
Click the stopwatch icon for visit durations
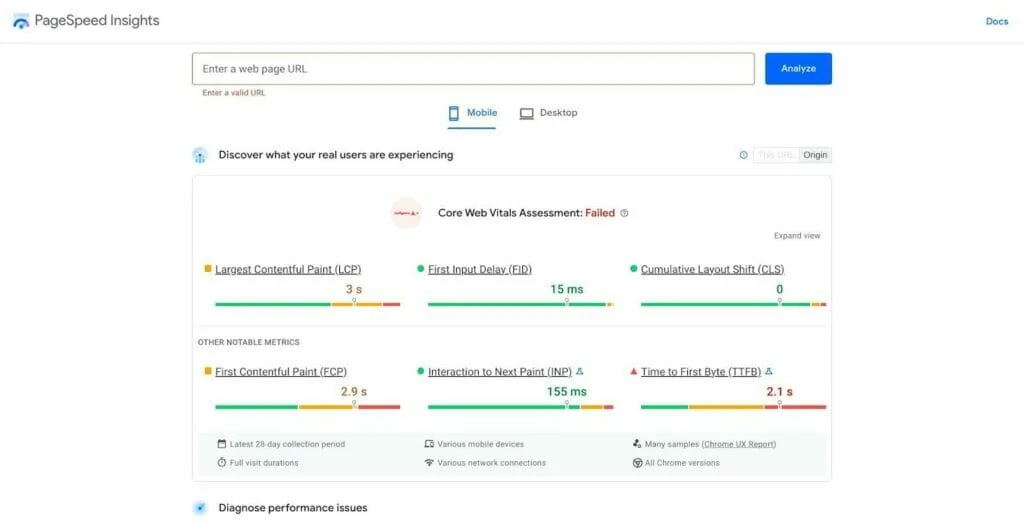point(221,462)
